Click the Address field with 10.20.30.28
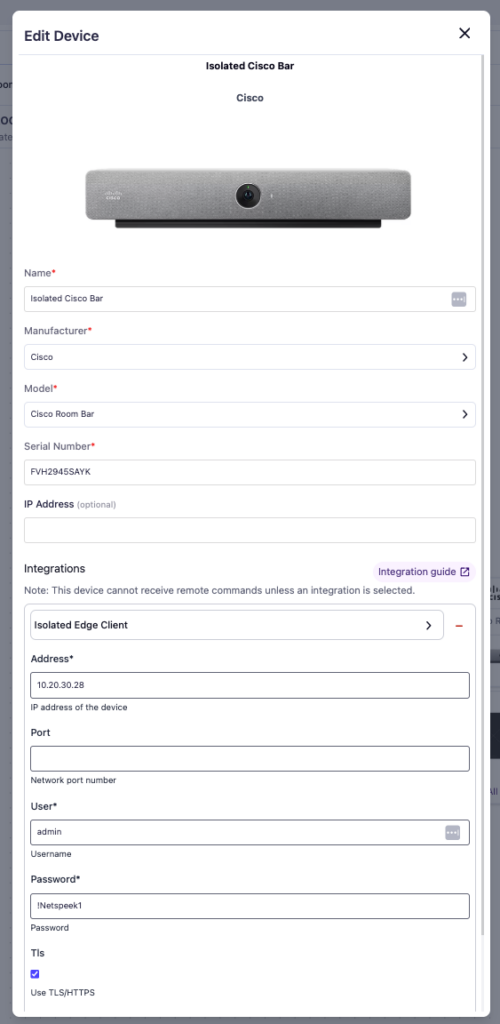The image size is (500, 1024). [x=250, y=685]
